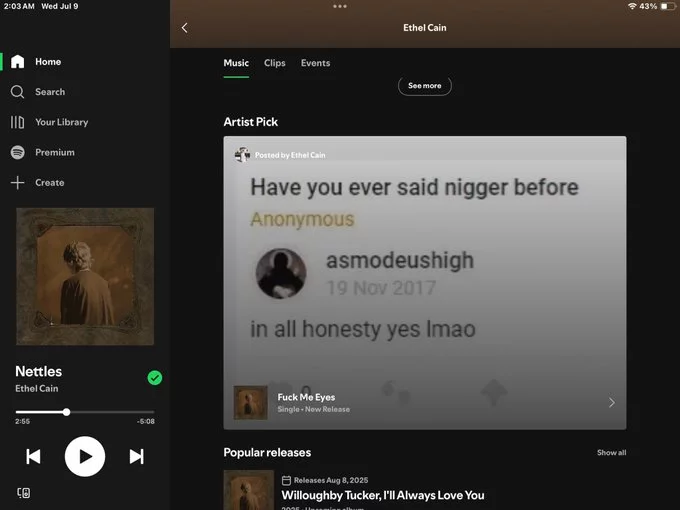
Task: Tap the Artist Pick heading
Action: 251,122
